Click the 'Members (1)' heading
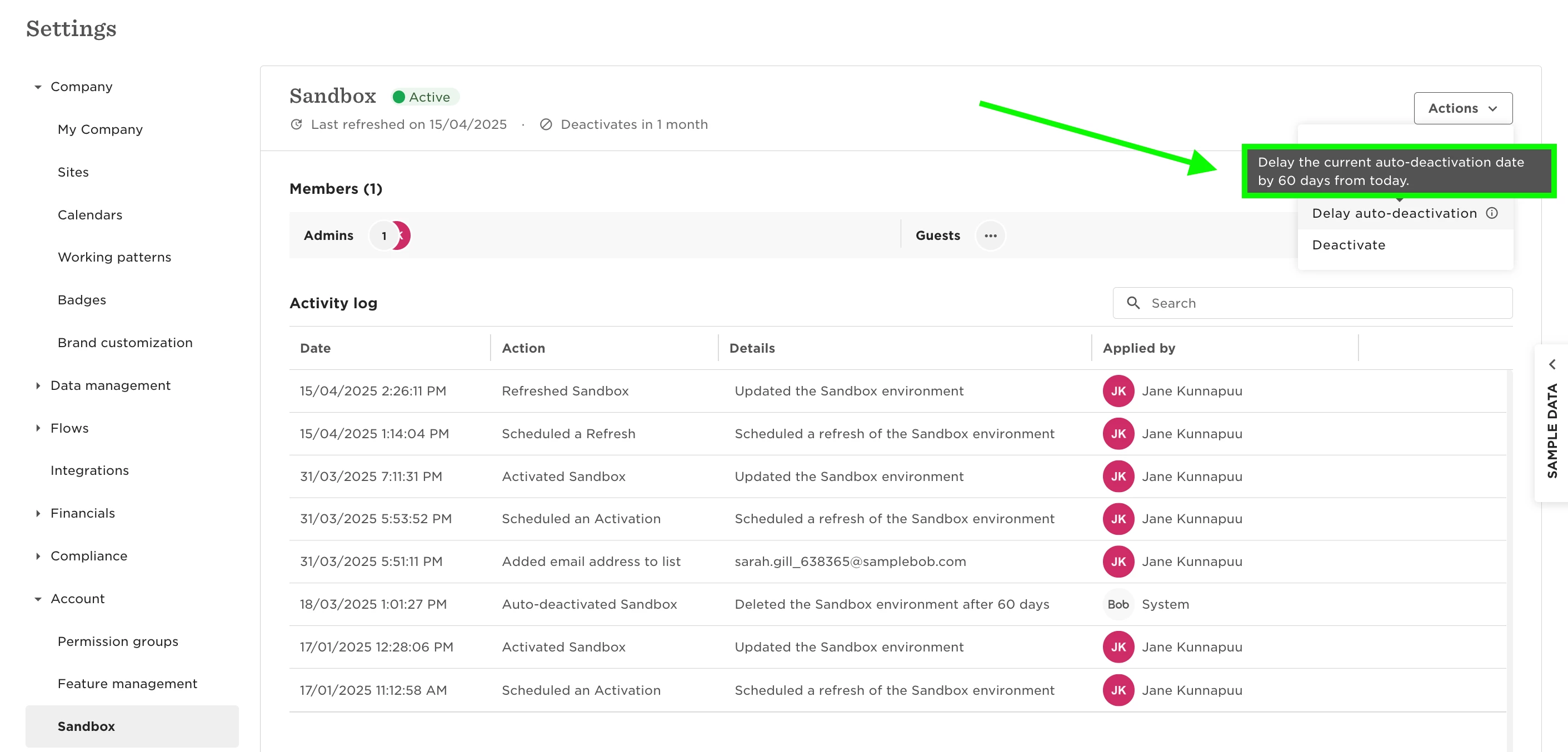This screenshot has height=752, width=1568. pos(336,189)
